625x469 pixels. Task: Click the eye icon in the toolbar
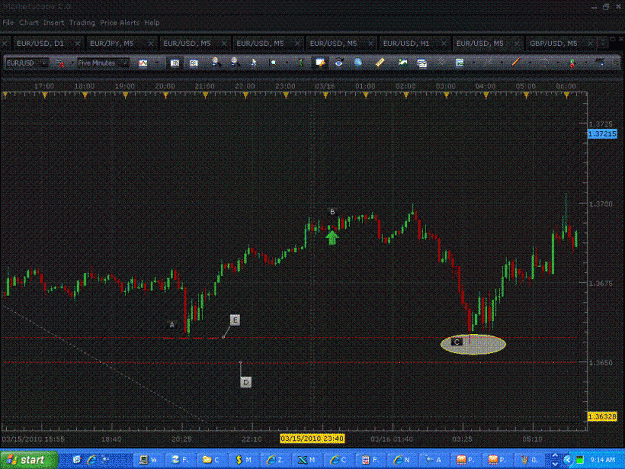click(x=339, y=63)
